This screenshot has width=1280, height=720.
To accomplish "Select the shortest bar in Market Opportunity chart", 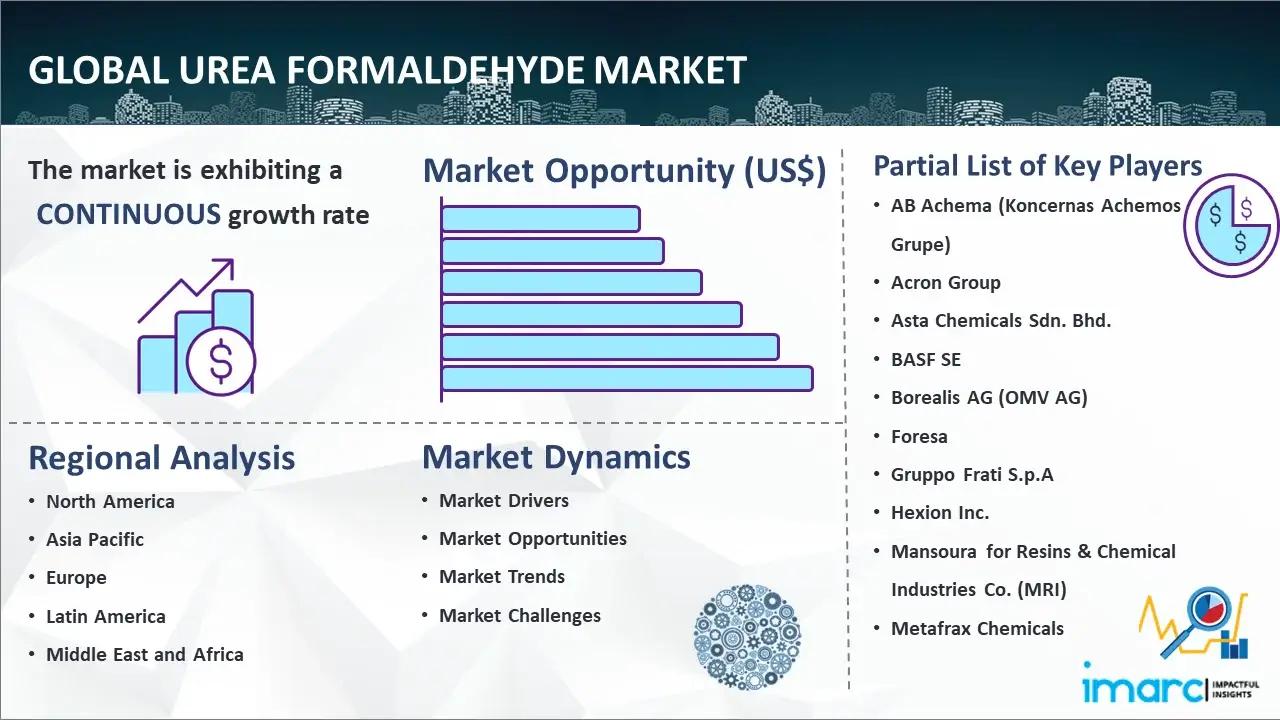I will [x=540, y=218].
